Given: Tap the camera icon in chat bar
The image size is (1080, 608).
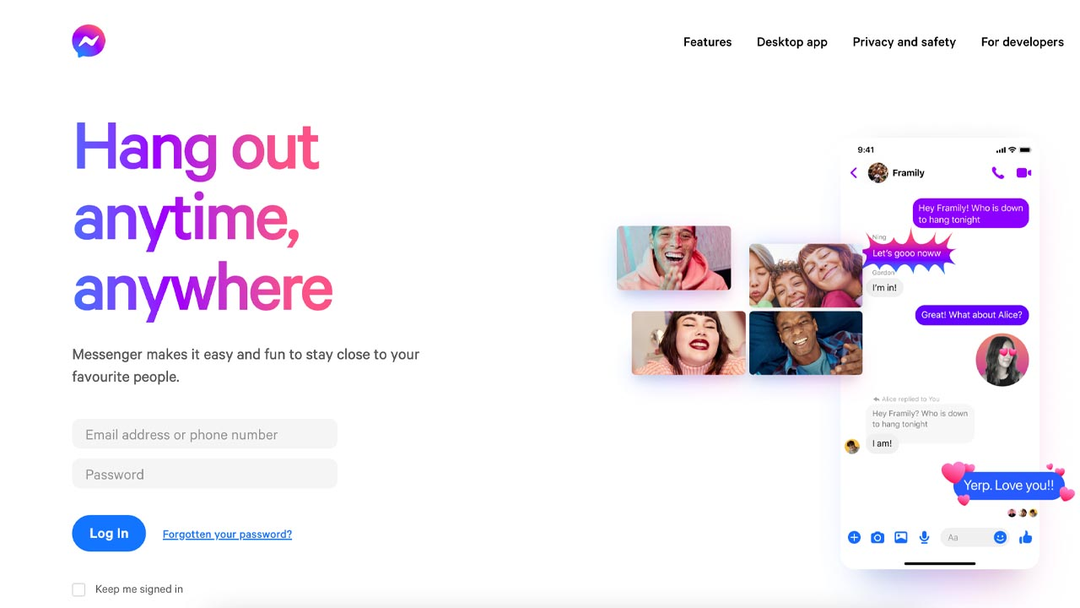Looking at the screenshot, I should (x=877, y=537).
